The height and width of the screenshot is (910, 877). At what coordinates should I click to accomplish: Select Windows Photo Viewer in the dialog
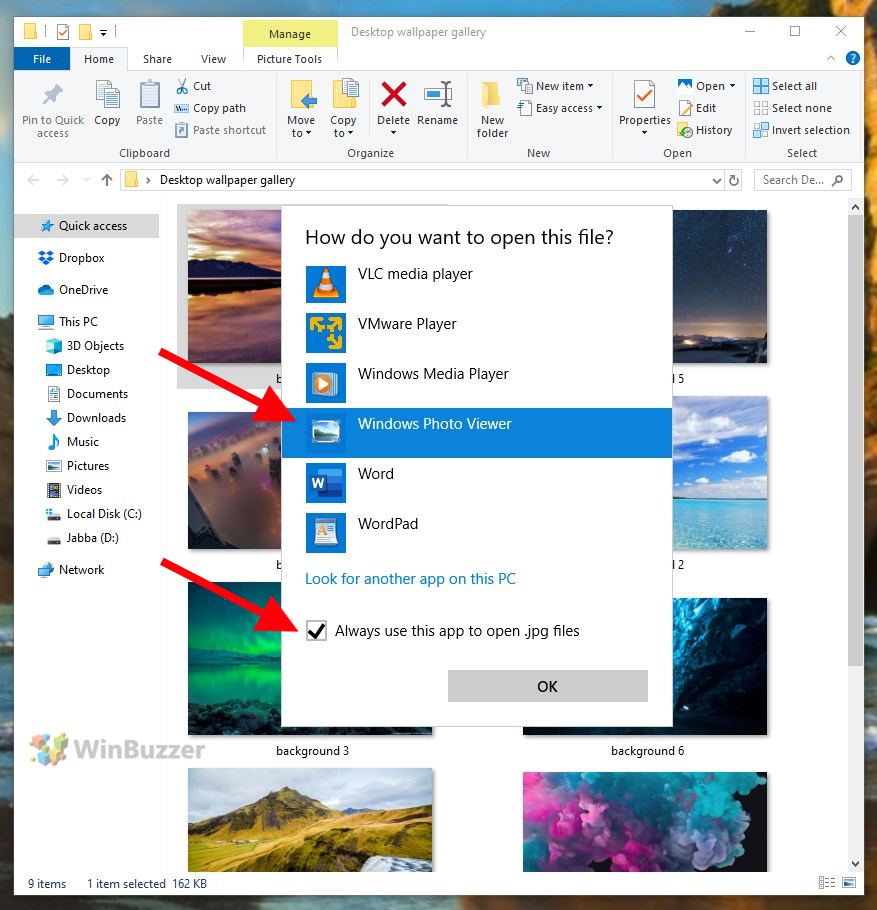[x=477, y=433]
